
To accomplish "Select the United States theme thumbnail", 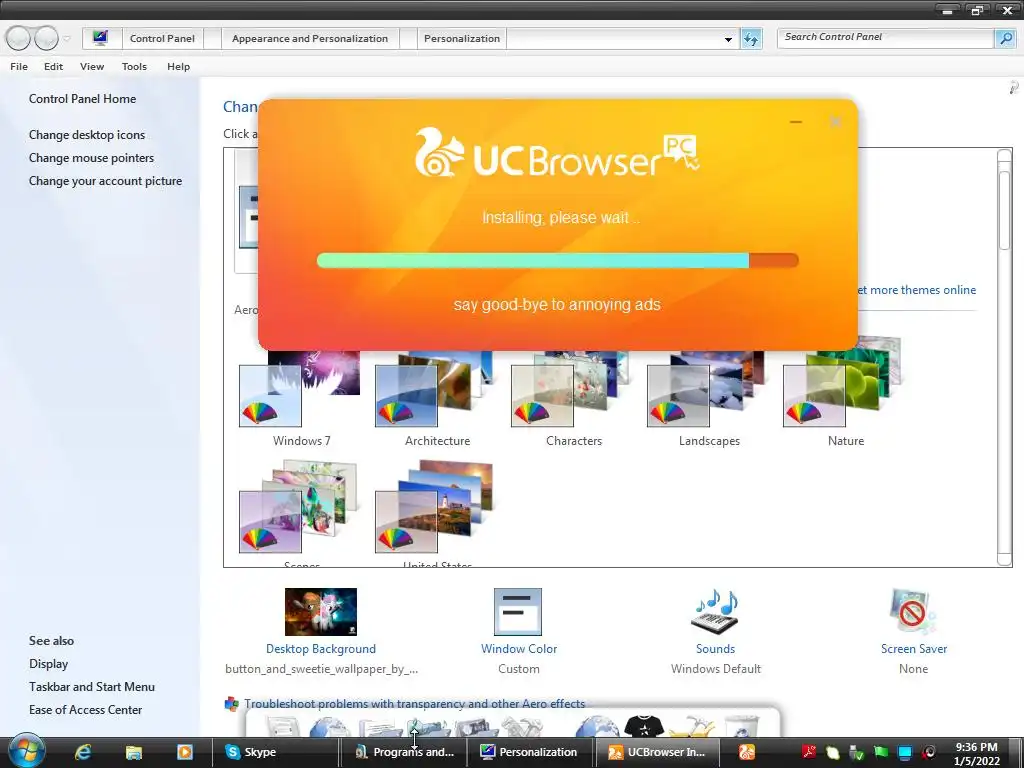I will click(436, 507).
